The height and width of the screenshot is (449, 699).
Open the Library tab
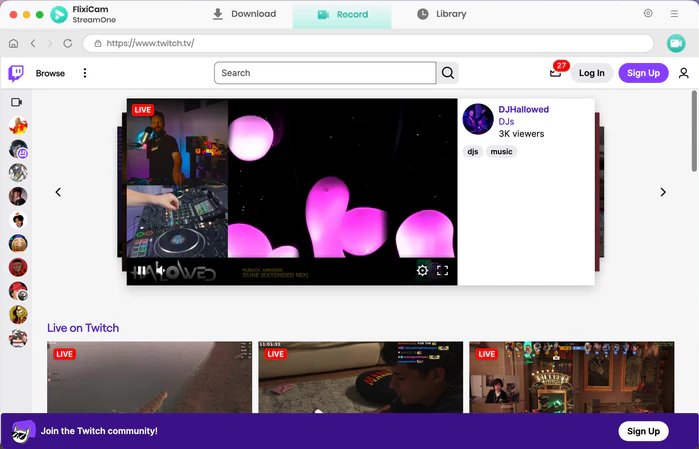[442, 14]
